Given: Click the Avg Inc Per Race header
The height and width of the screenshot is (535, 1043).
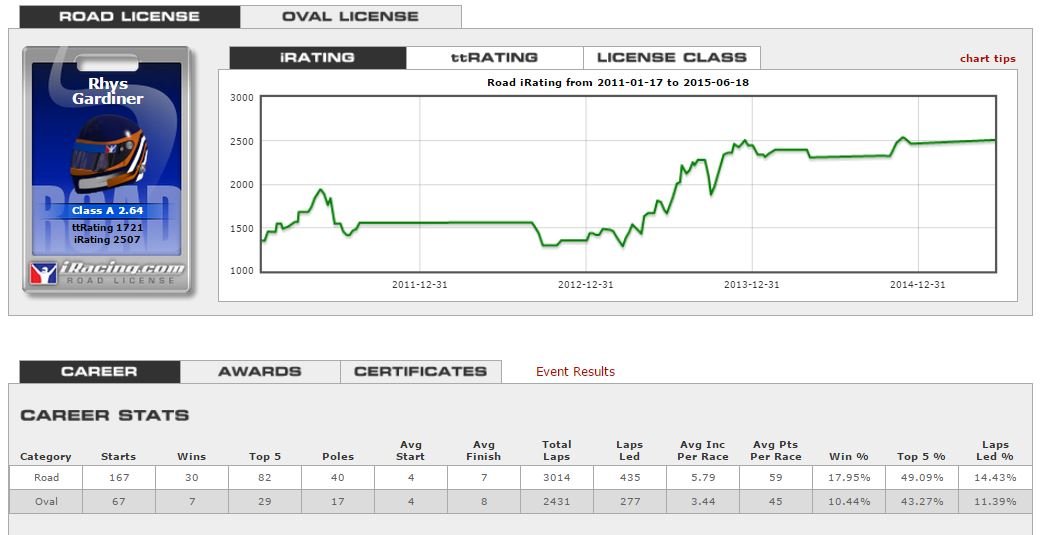Looking at the screenshot, I should (703, 450).
